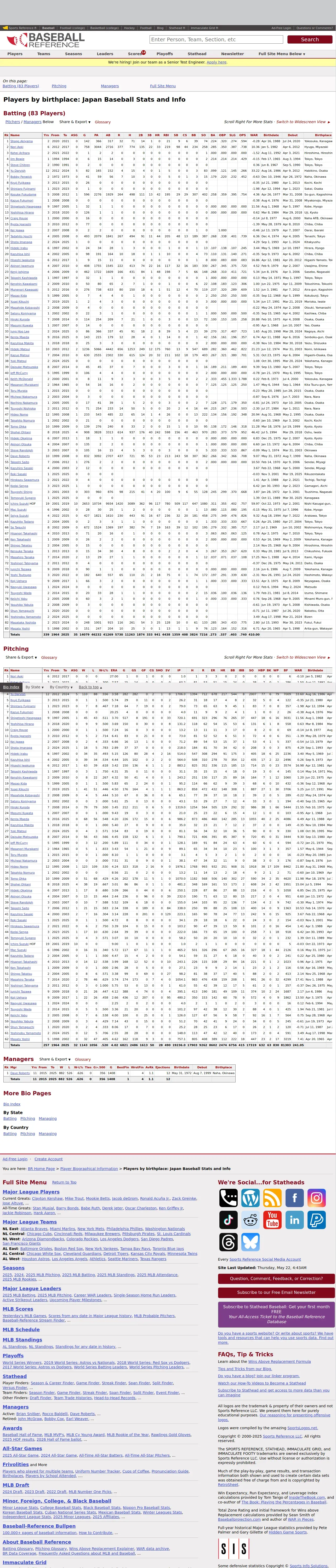The image size is (336, 1568).
Task: Open the RSS feed icon
Action: click(272, 1198)
